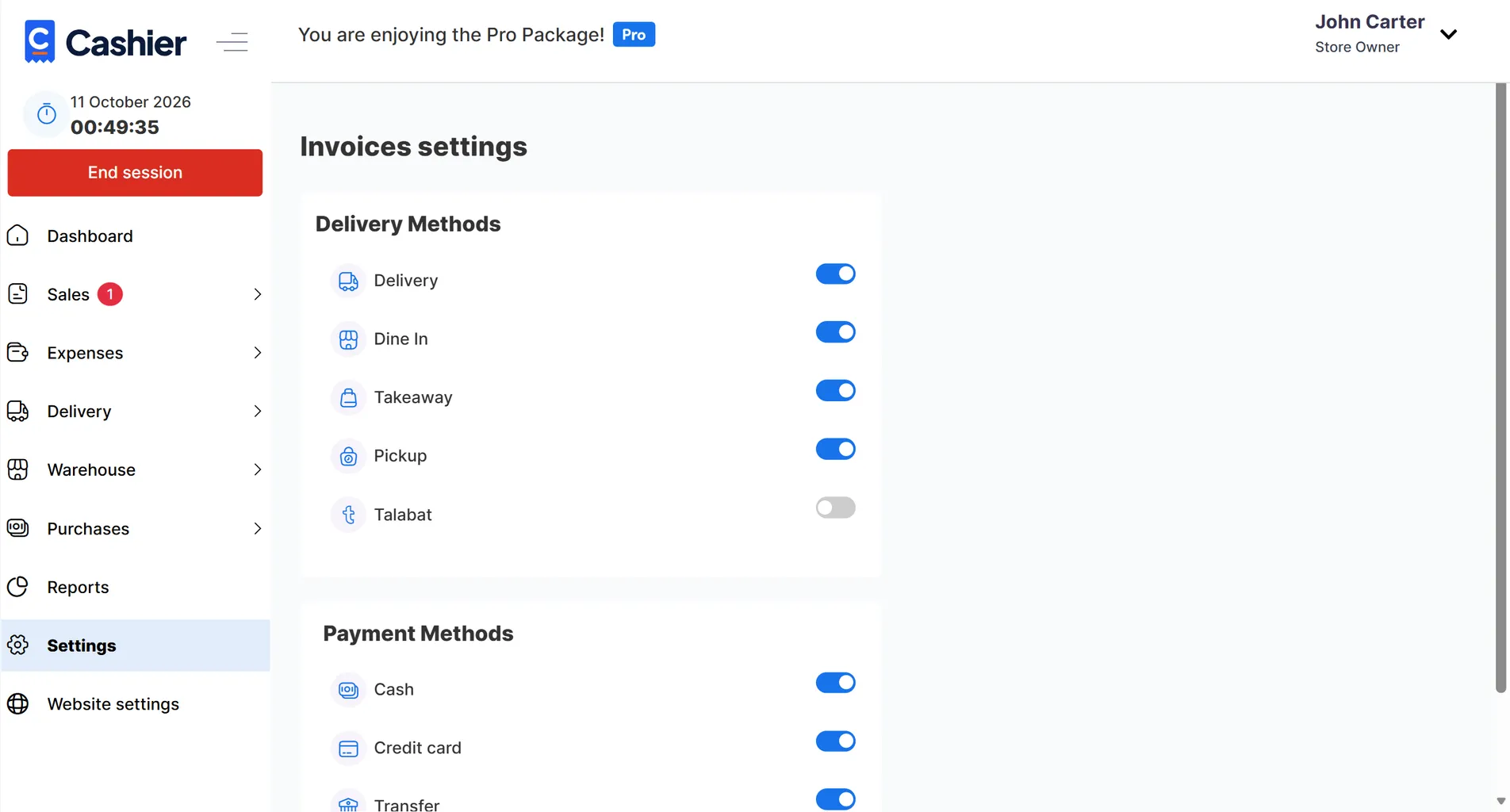Screen dimensions: 1510x812
Task: Select the Settings sidebar entry
Action: coord(135,645)
